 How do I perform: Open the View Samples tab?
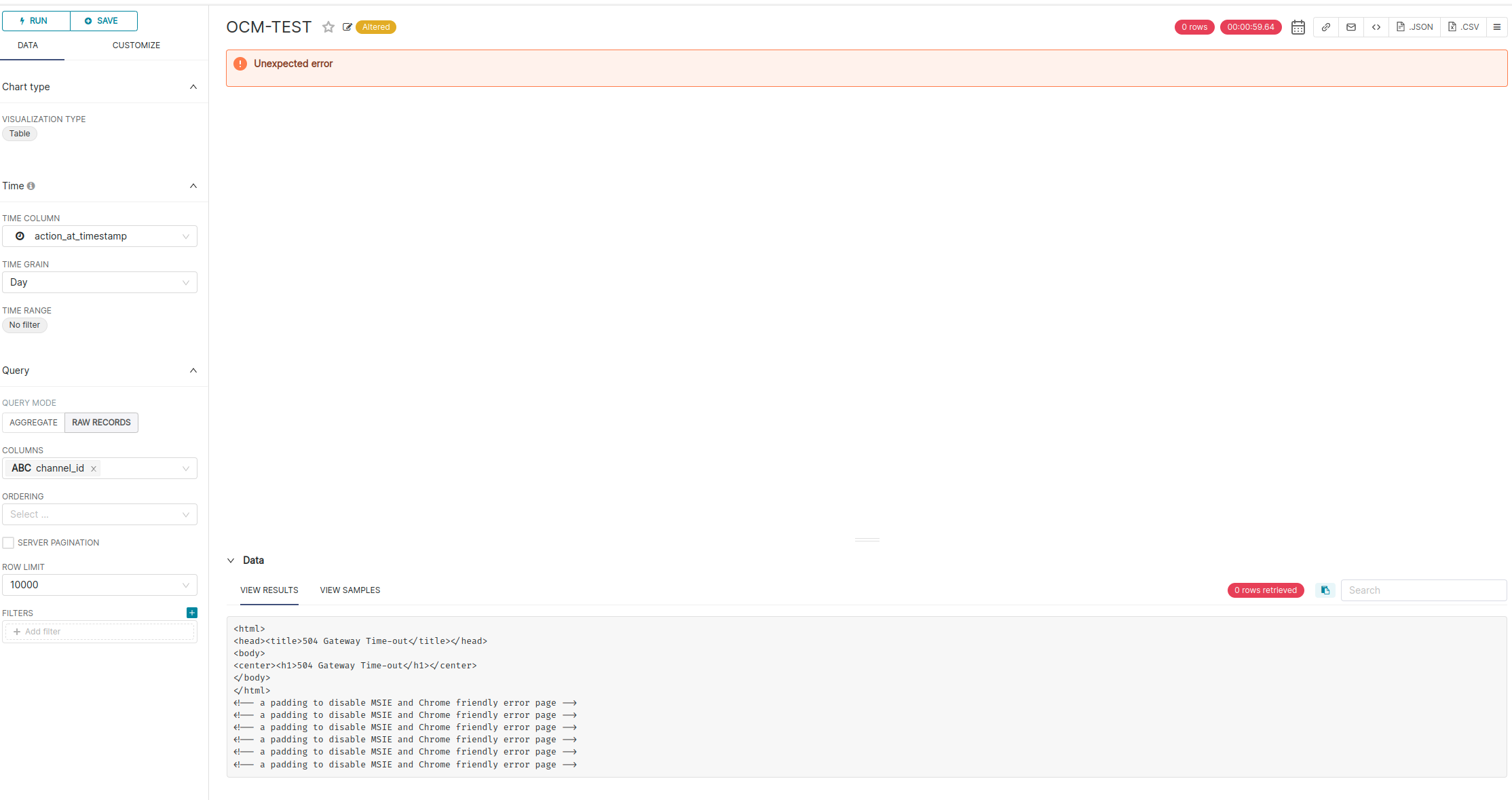click(x=350, y=590)
